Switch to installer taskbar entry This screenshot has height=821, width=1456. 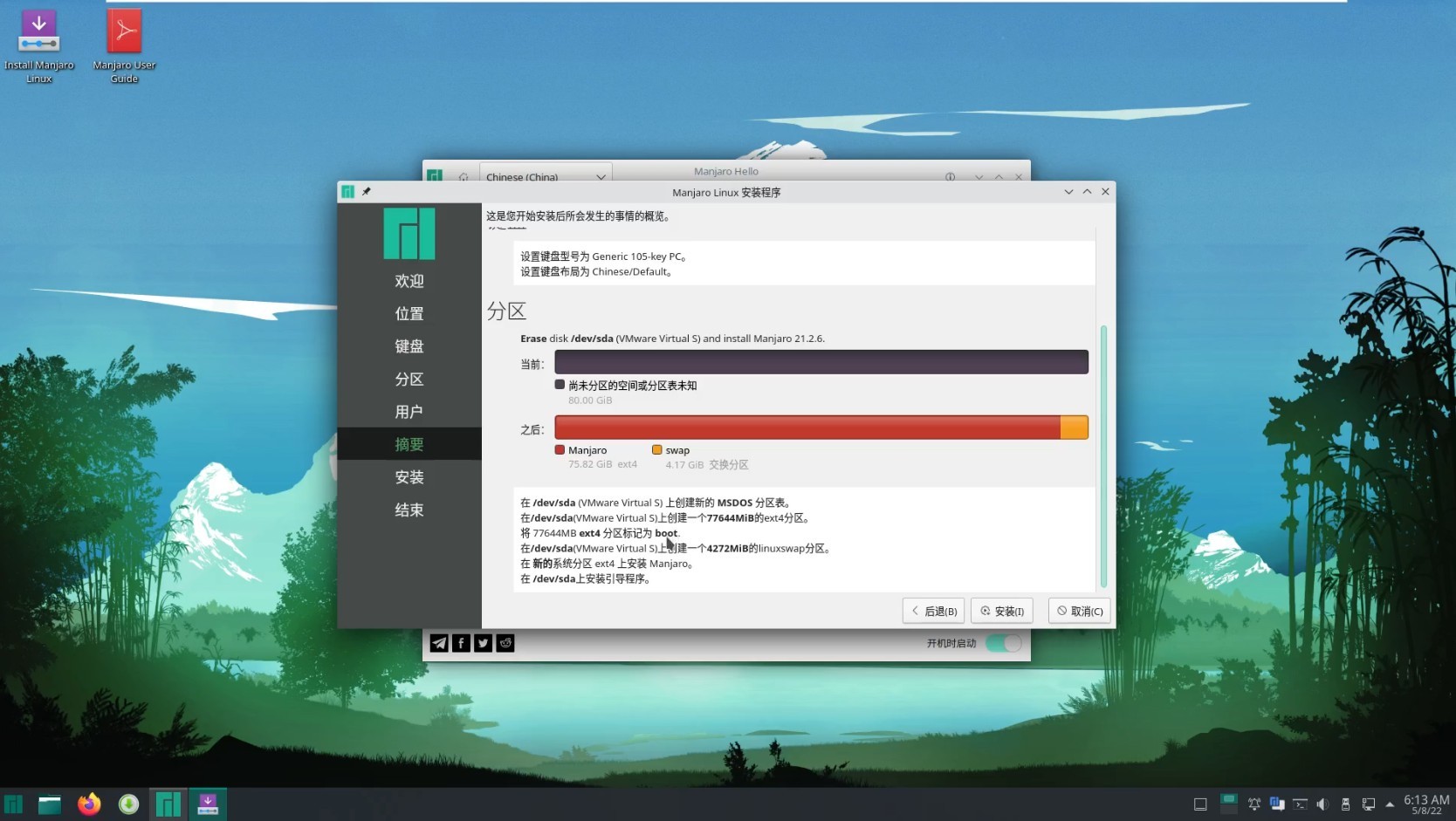point(208,804)
